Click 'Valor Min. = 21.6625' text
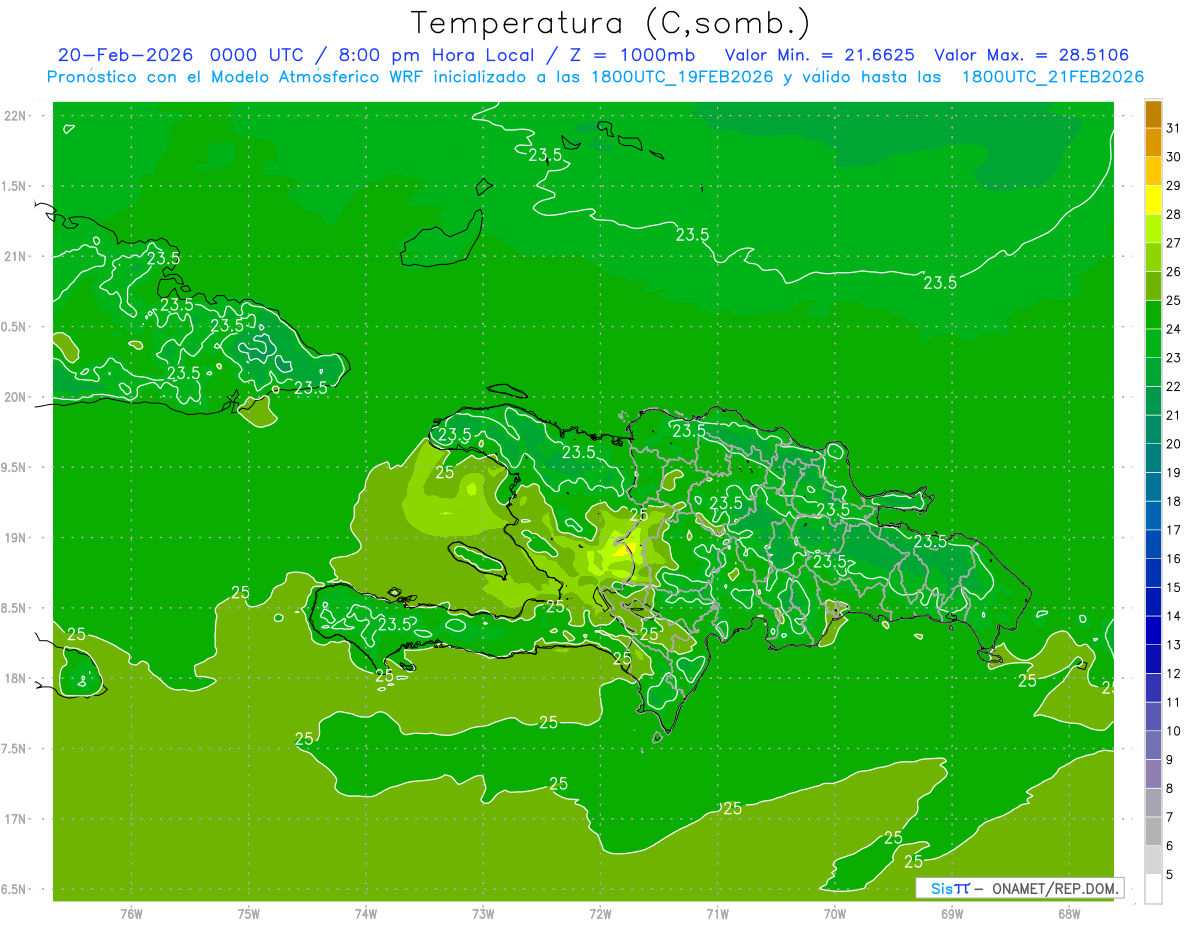Image resolution: width=1200 pixels, height=927 pixels. click(x=820, y=55)
